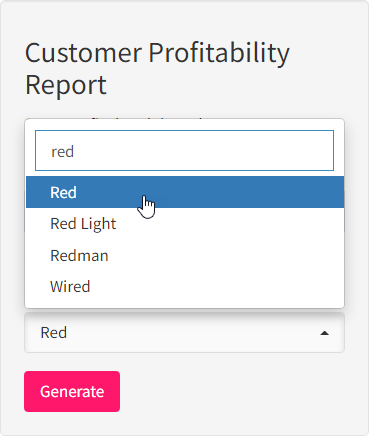This screenshot has width=369, height=436.
Task: Choose Red Light from the list
Action: coord(185,224)
